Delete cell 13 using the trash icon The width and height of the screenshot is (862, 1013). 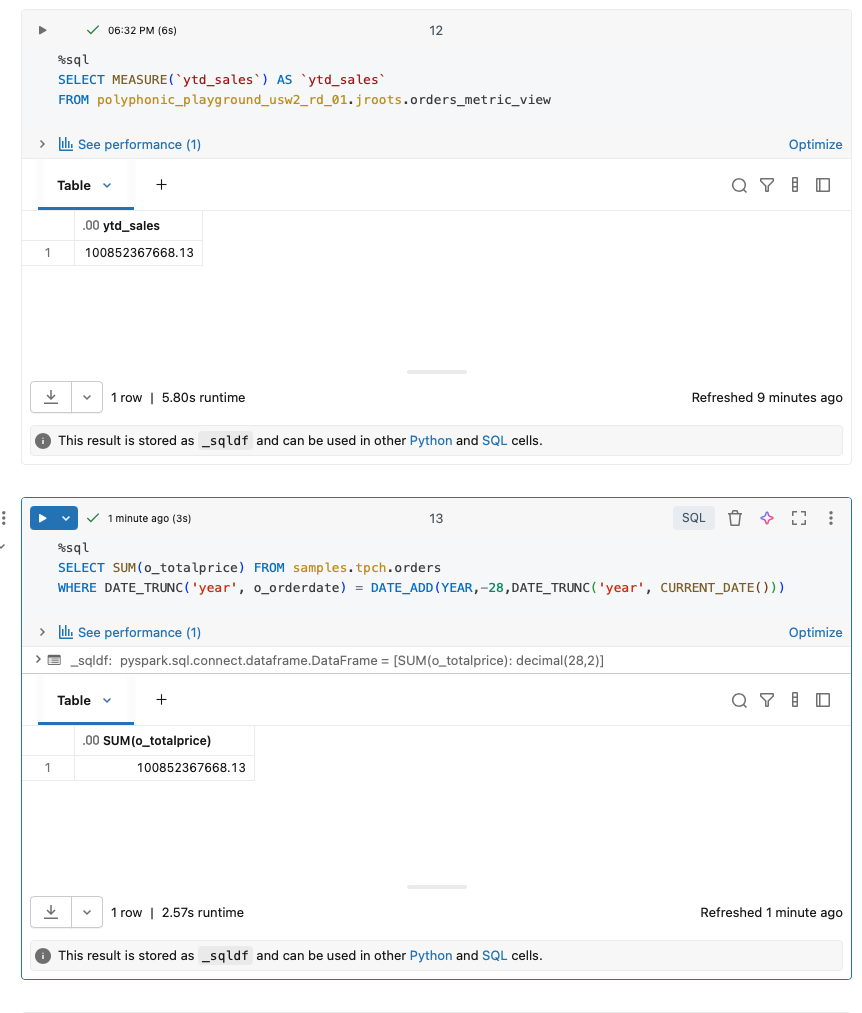click(735, 518)
